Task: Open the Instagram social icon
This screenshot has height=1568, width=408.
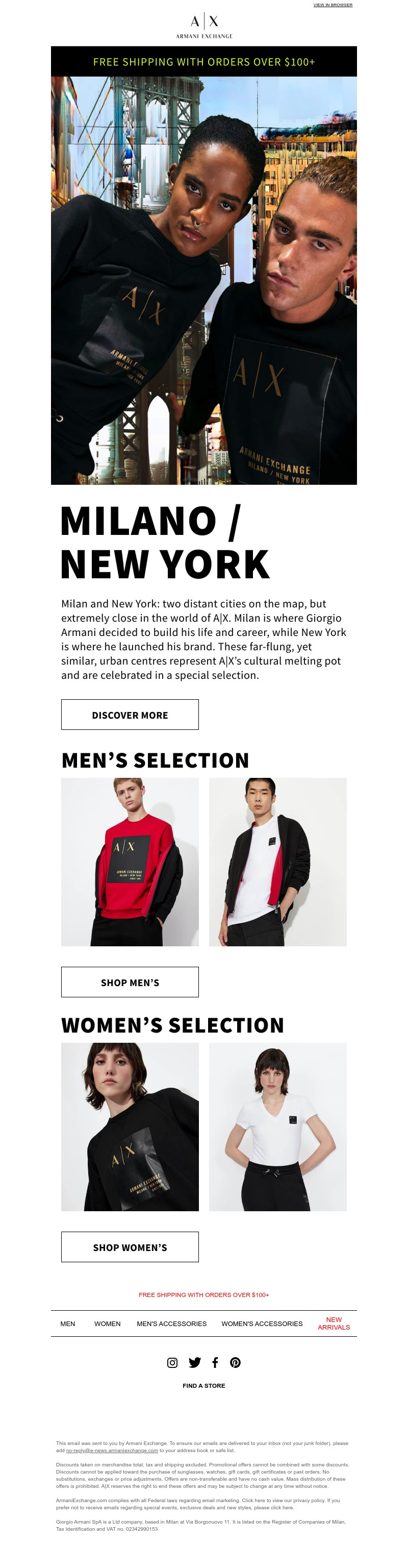Action: point(172,1362)
